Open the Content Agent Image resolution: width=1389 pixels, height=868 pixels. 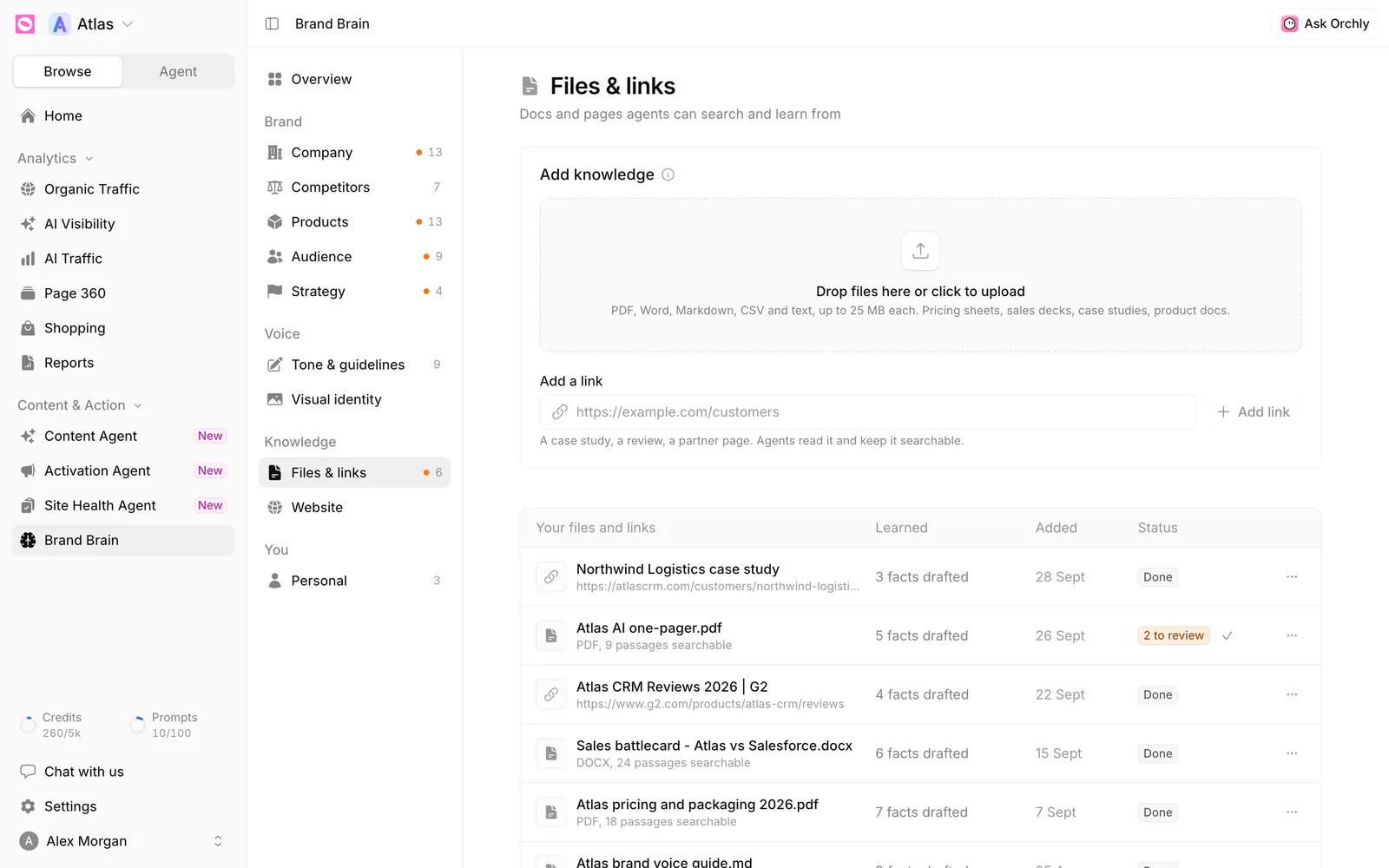tap(123, 436)
